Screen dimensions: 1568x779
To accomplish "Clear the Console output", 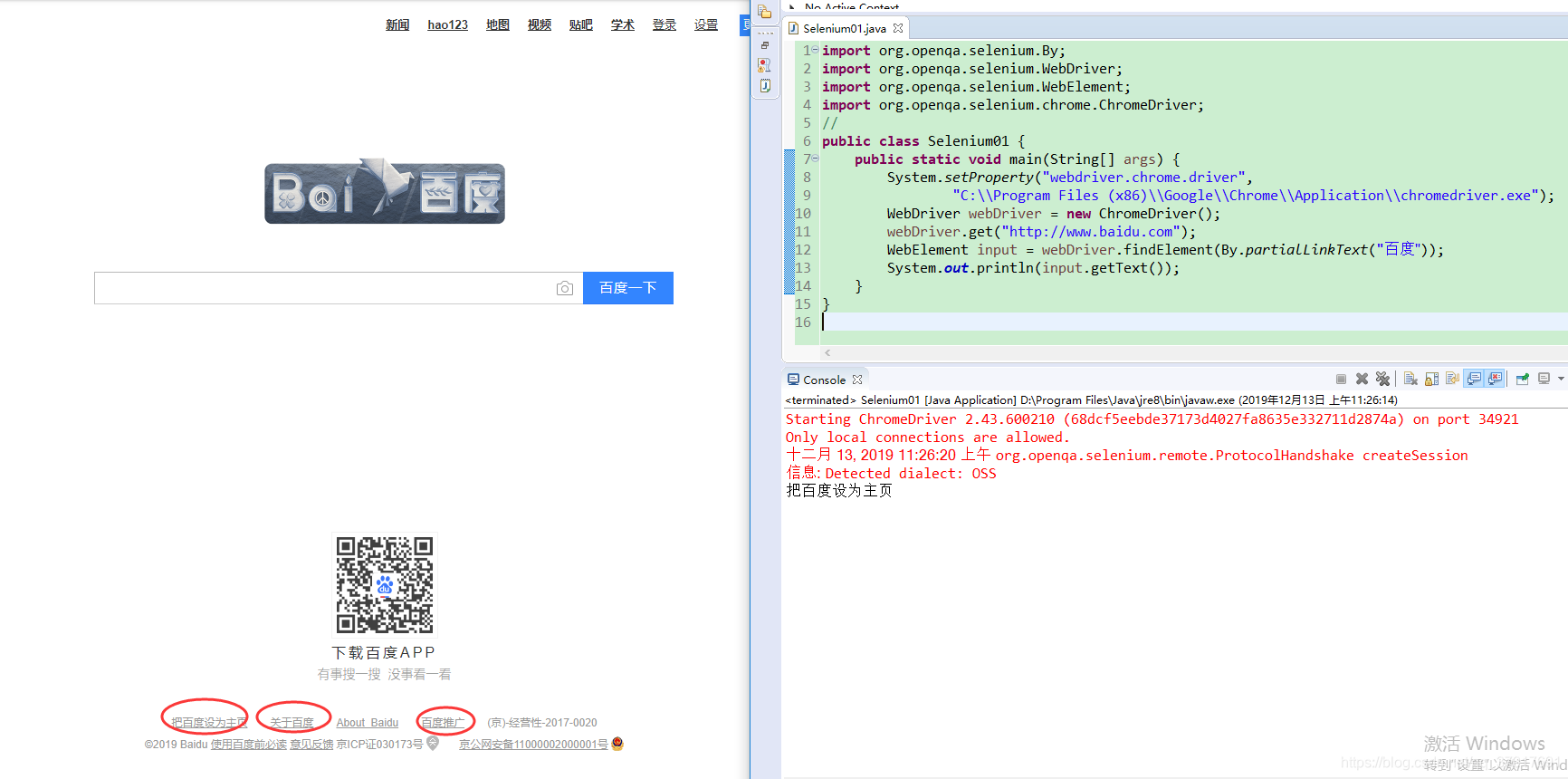I will [1410, 380].
